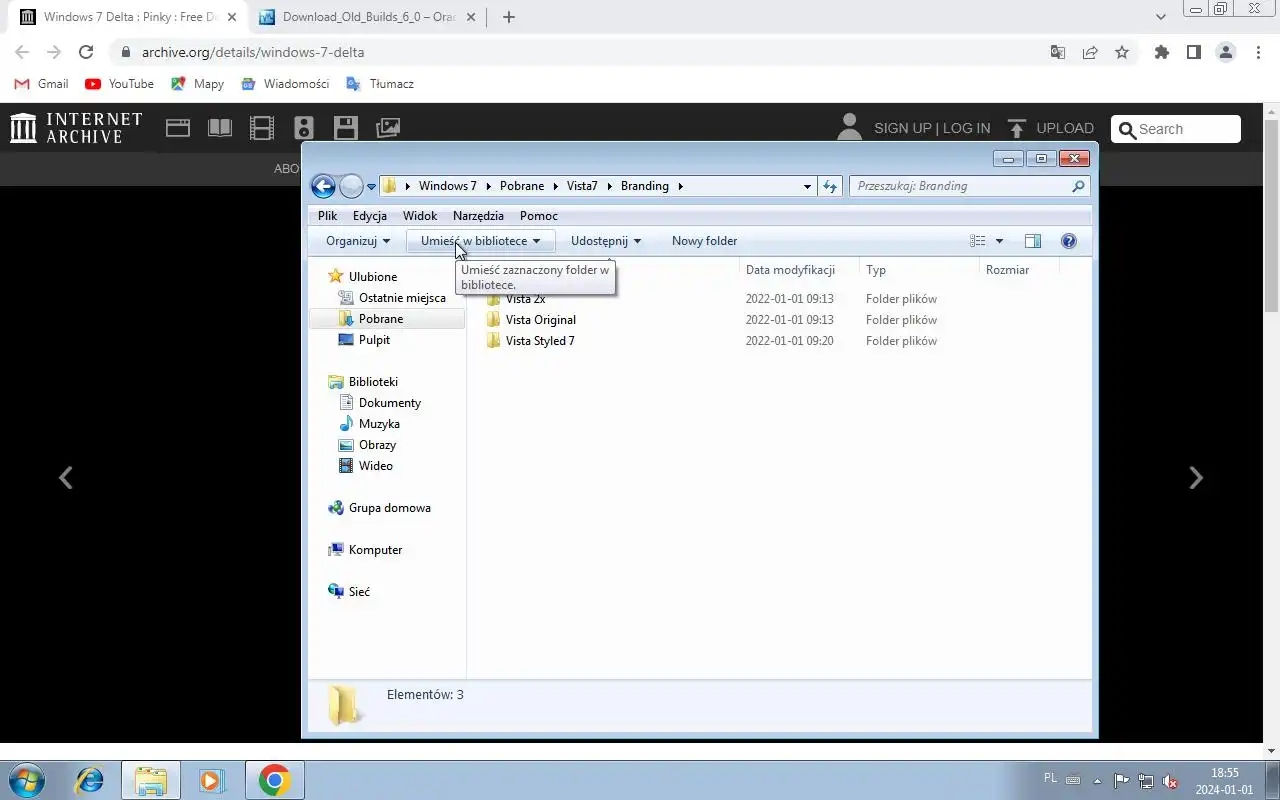
Task: Expand the Udostępnij dropdown
Action: point(605,241)
